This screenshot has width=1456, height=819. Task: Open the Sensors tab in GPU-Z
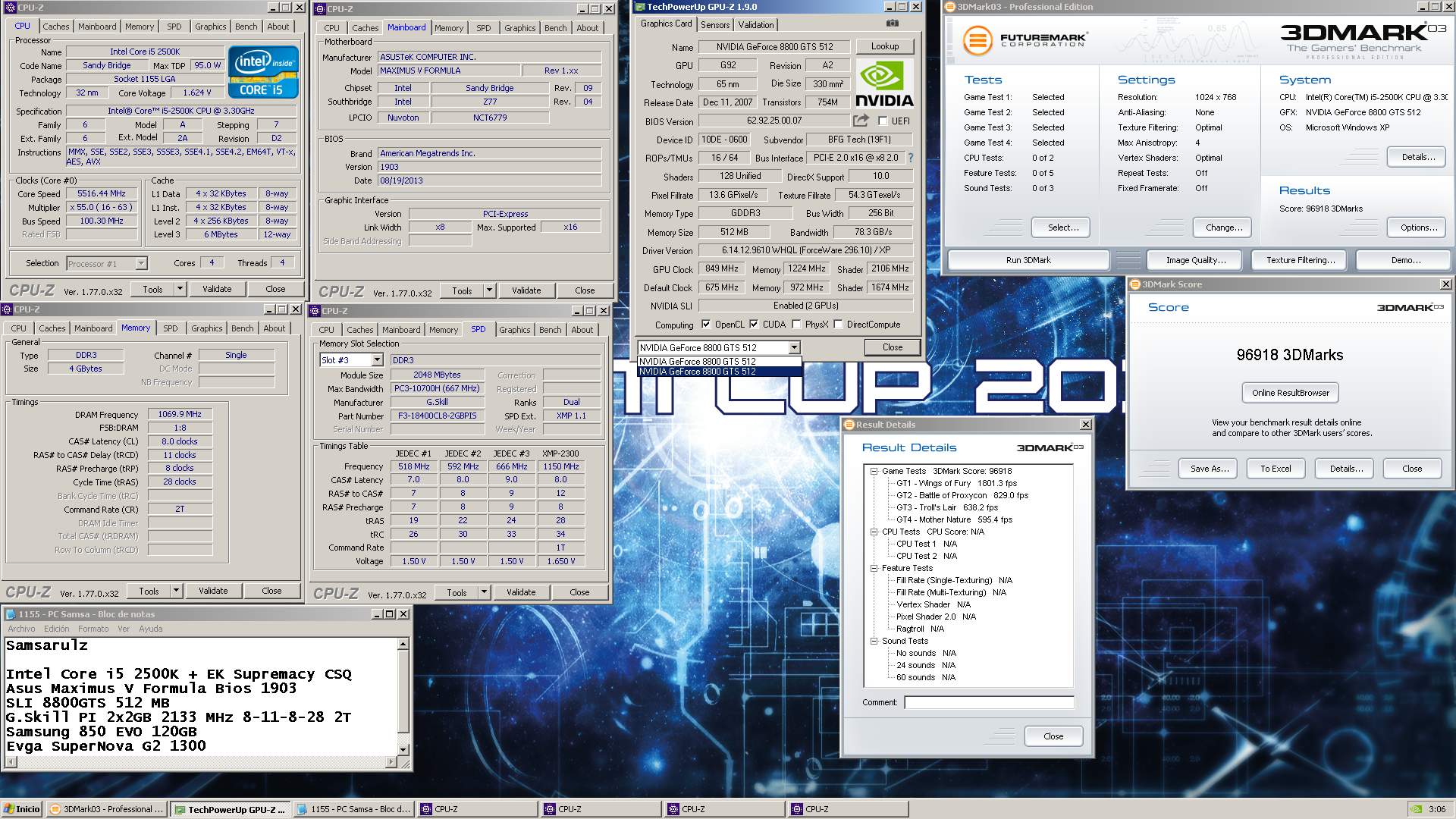(715, 25)
